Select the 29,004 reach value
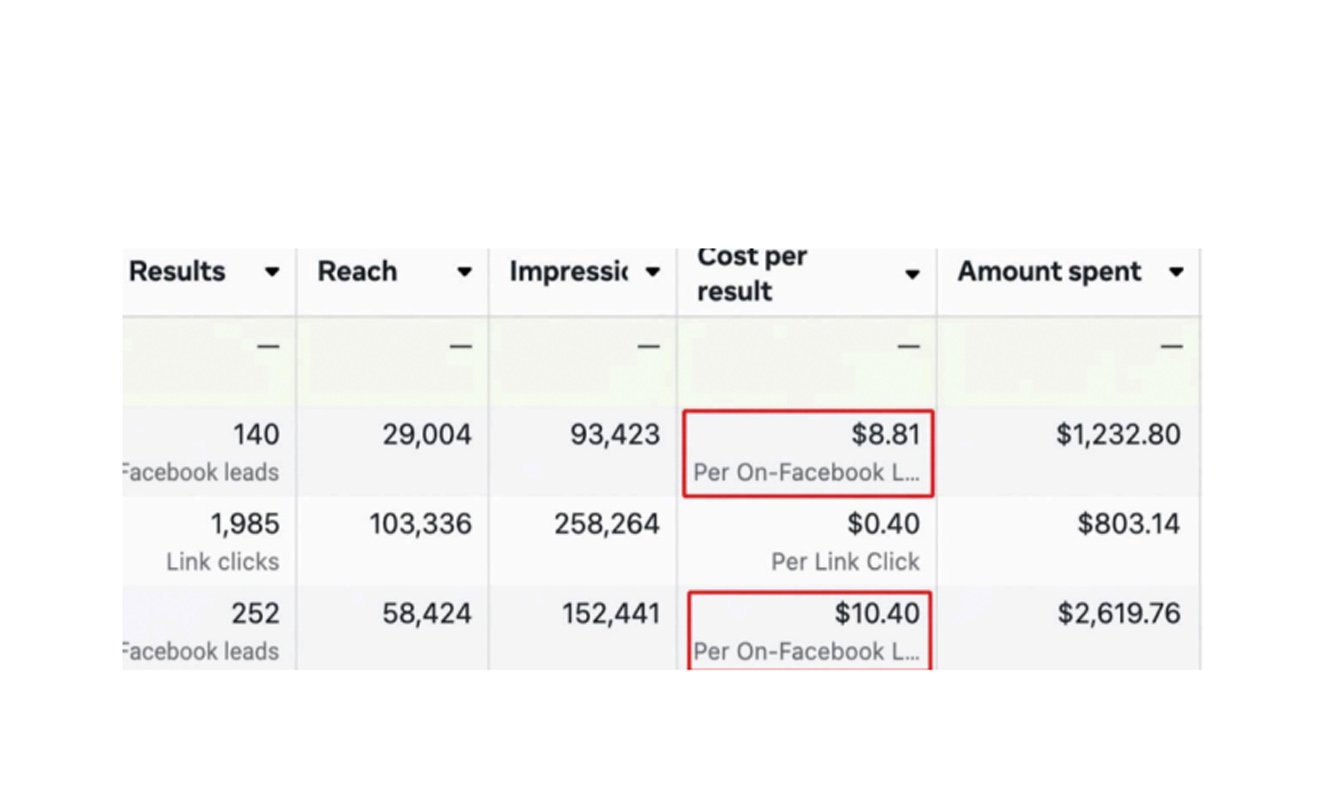Screen dimensions: 1338x798 coord(427,435)
